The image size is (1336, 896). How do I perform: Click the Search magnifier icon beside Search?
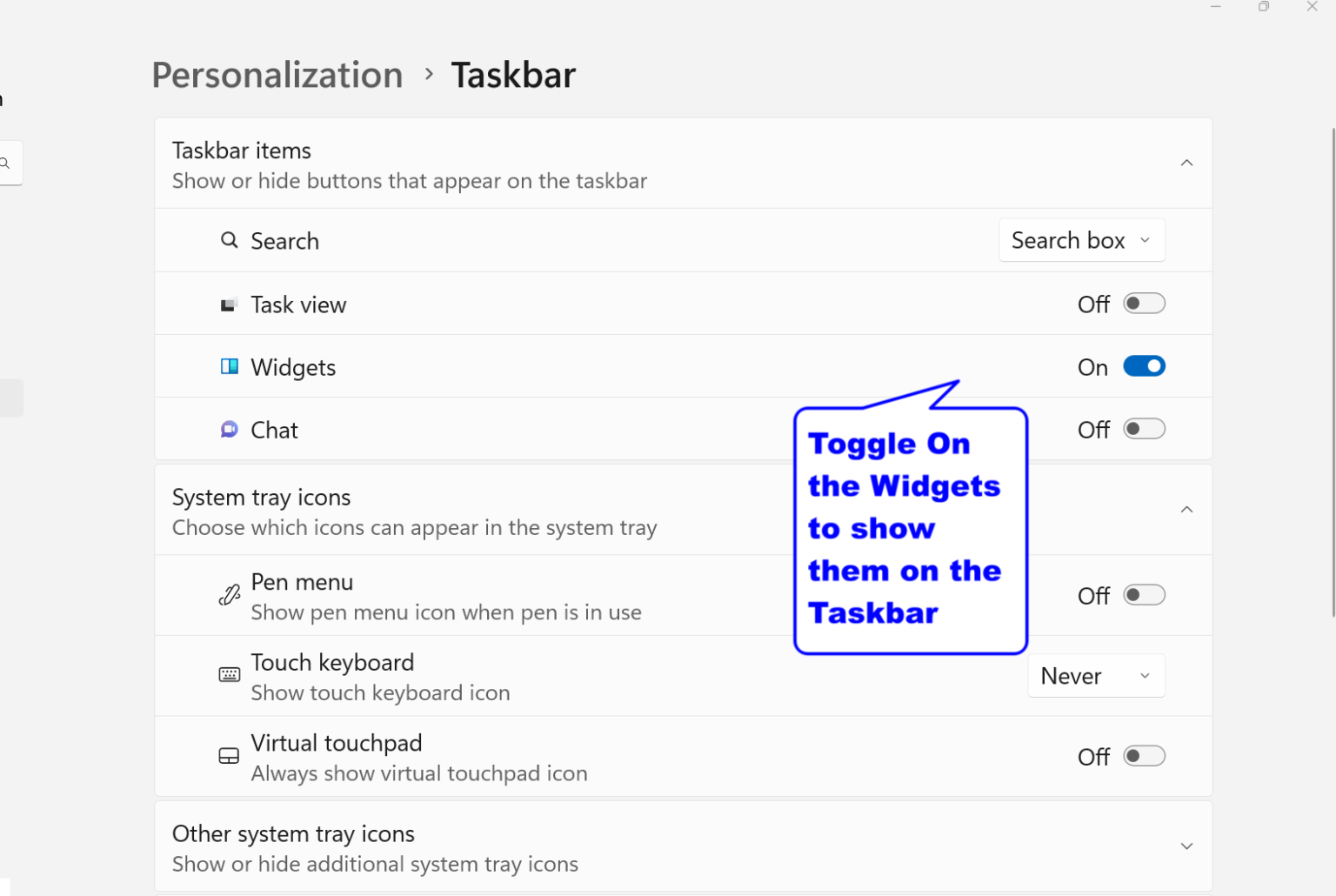229,240
